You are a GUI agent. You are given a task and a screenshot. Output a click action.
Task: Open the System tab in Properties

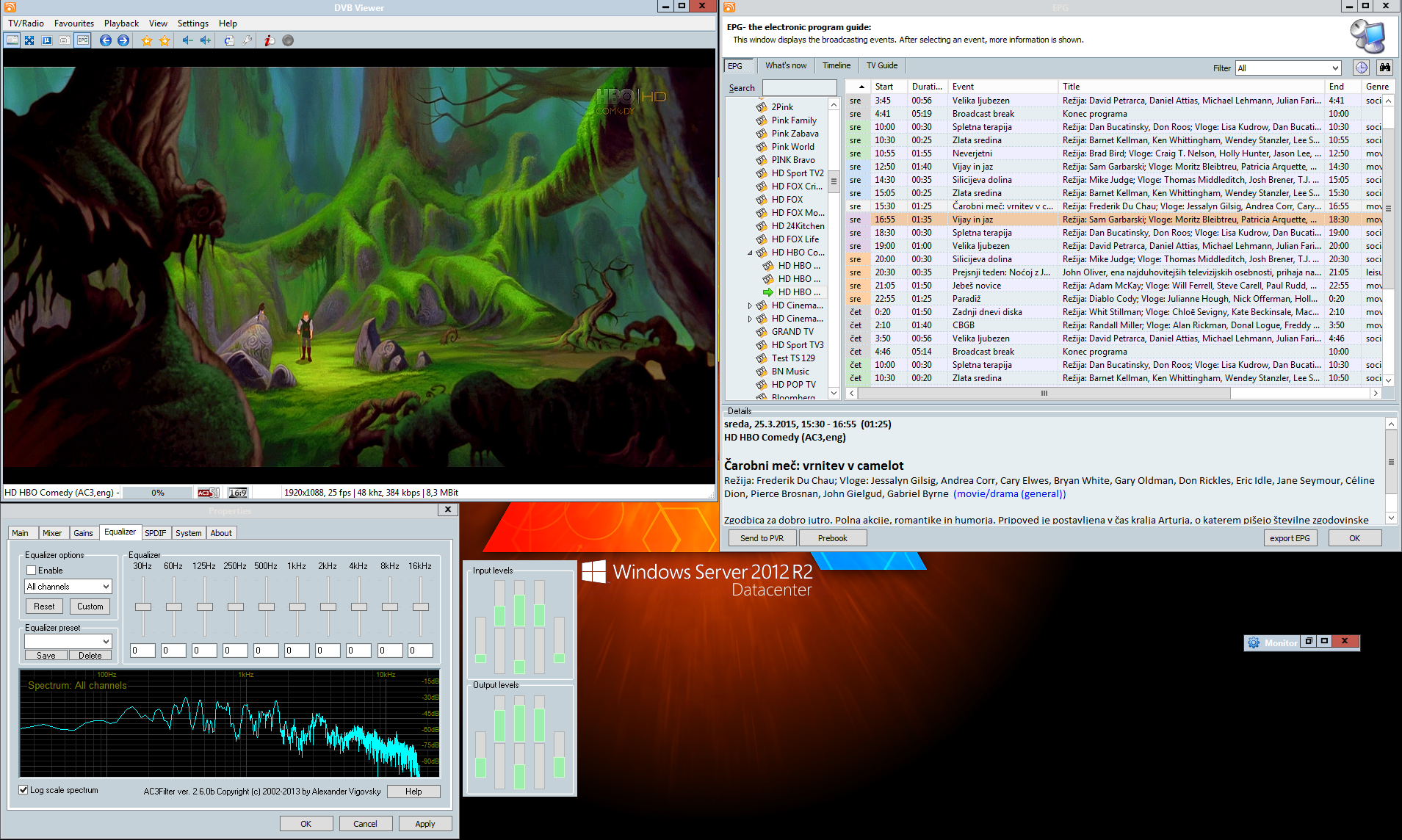189,533
